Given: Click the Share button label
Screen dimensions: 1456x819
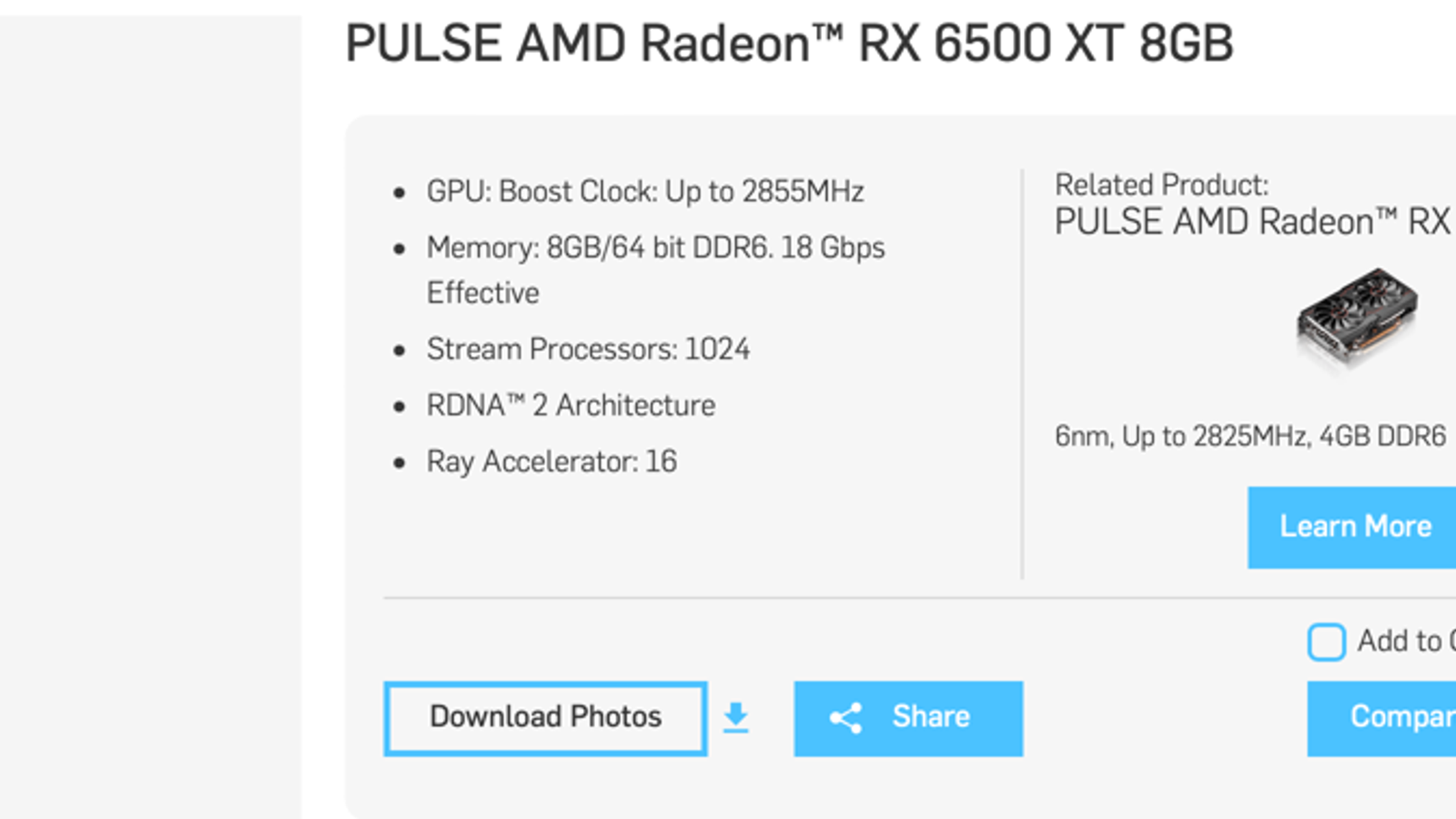Looking at the screenshot, I should point(930,717).
